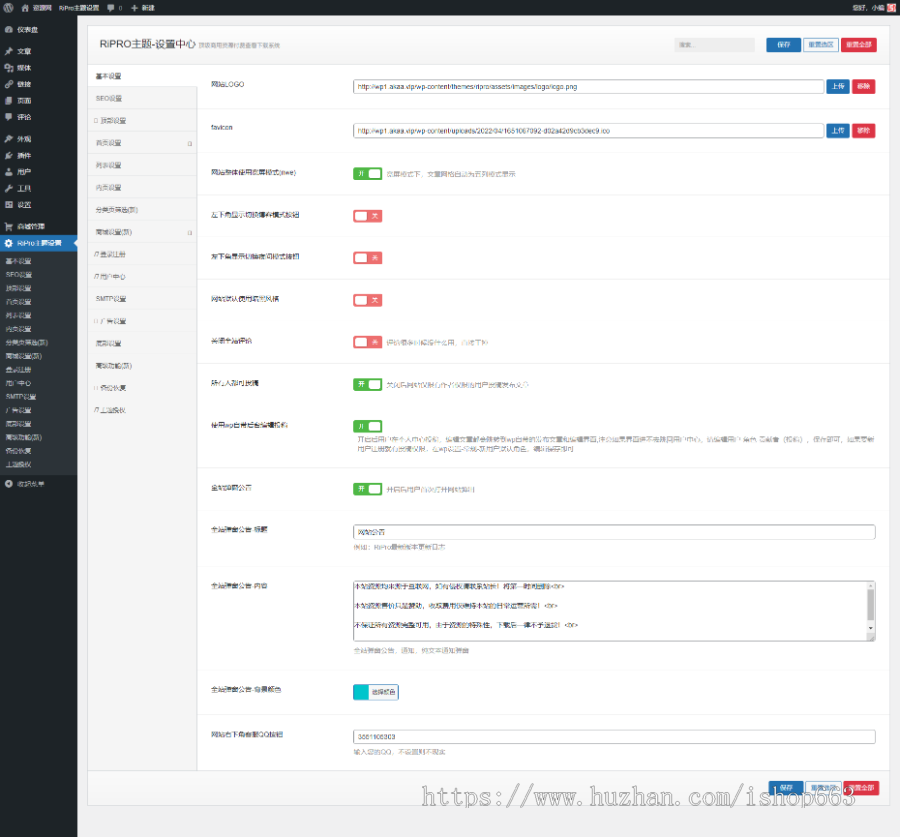Open the WordPress logo menu
Image resolution: width=900 pixels, height=837 pixels.
[8, 7]
